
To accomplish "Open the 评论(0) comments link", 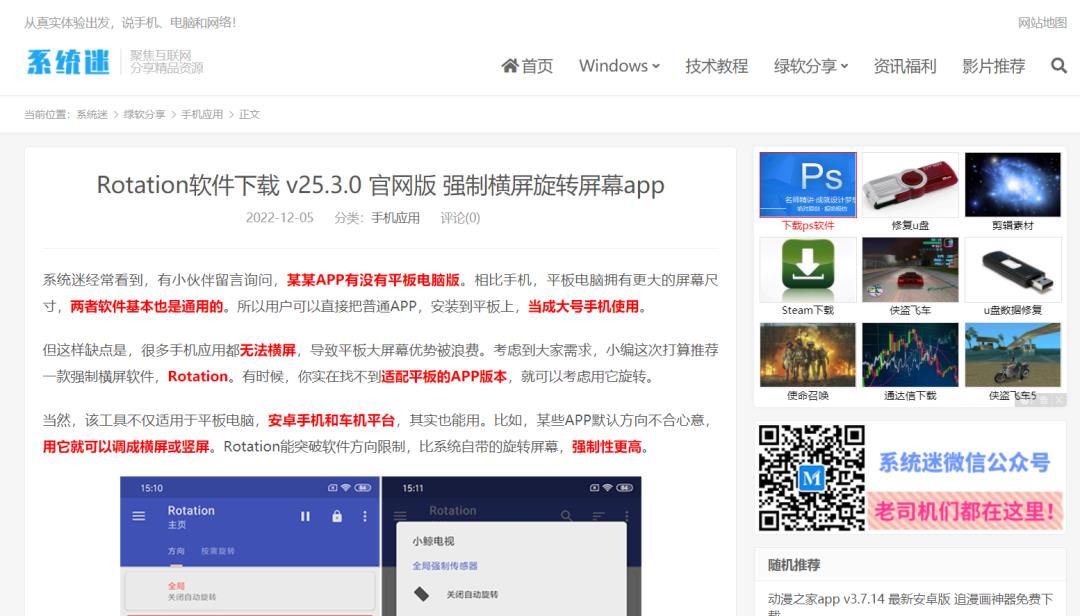I will pos(460,217).
